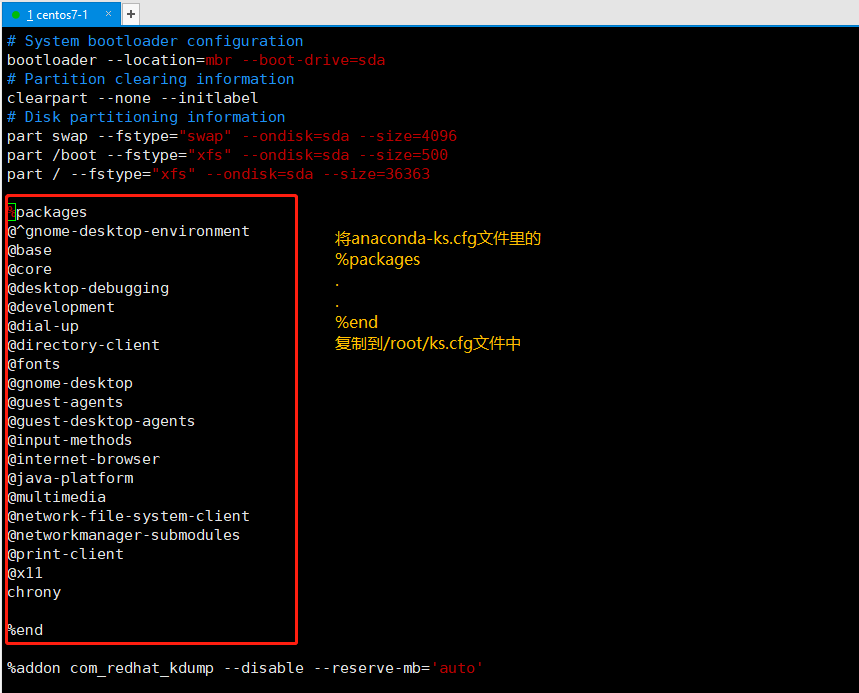
Task: Click the 'clearpart --none --initlabel' line
Action: point(133,98)
